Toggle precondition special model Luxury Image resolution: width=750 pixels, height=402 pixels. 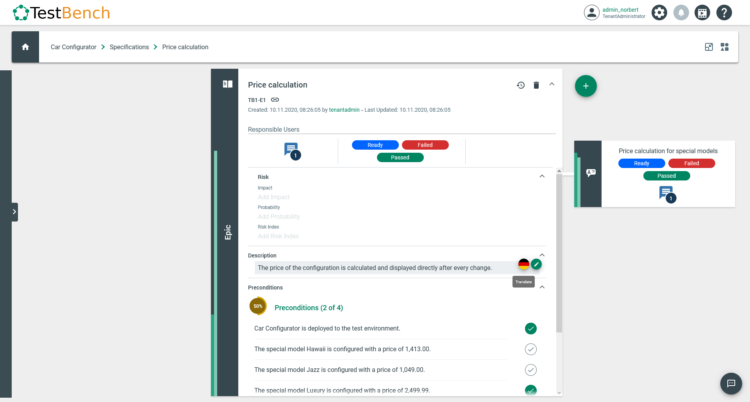530,390
